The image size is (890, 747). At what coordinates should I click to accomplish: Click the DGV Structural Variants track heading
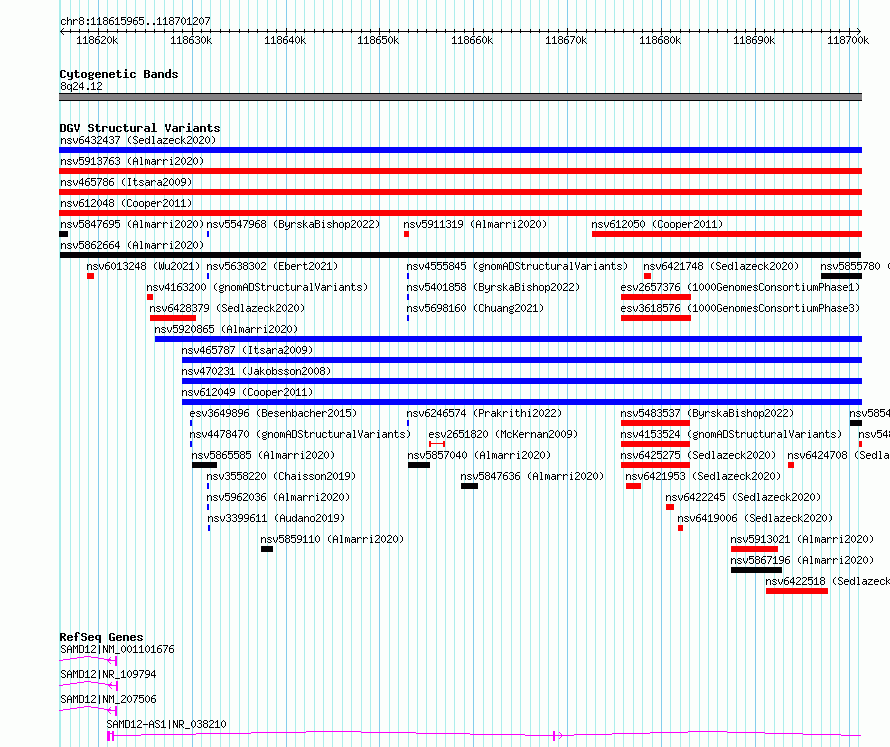(140, 128)
